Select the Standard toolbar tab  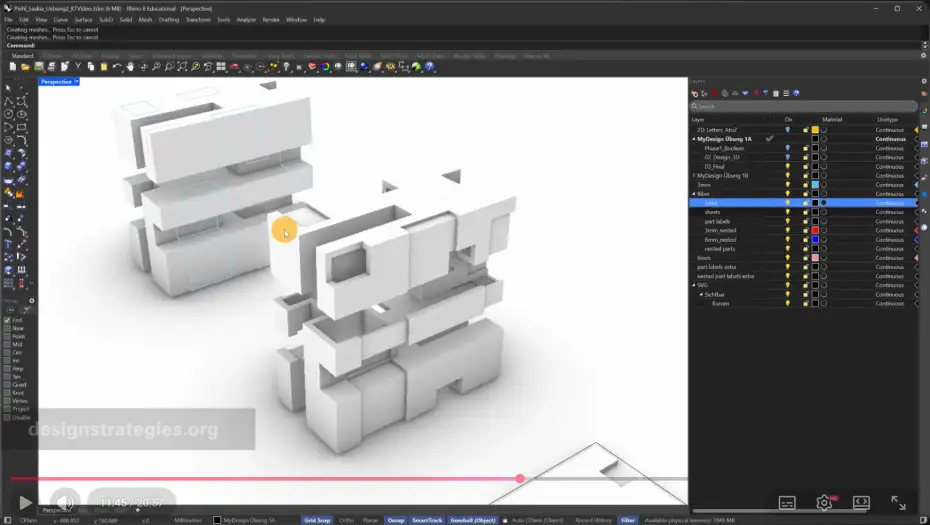23,56
